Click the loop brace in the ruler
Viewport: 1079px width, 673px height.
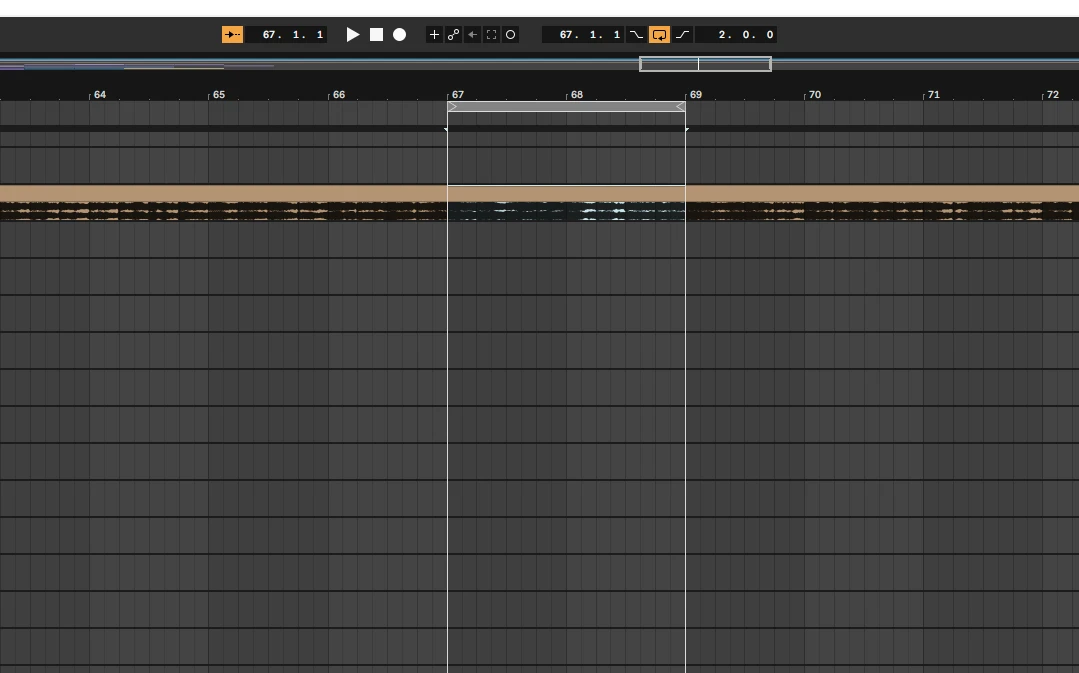[x=566, y=107]
